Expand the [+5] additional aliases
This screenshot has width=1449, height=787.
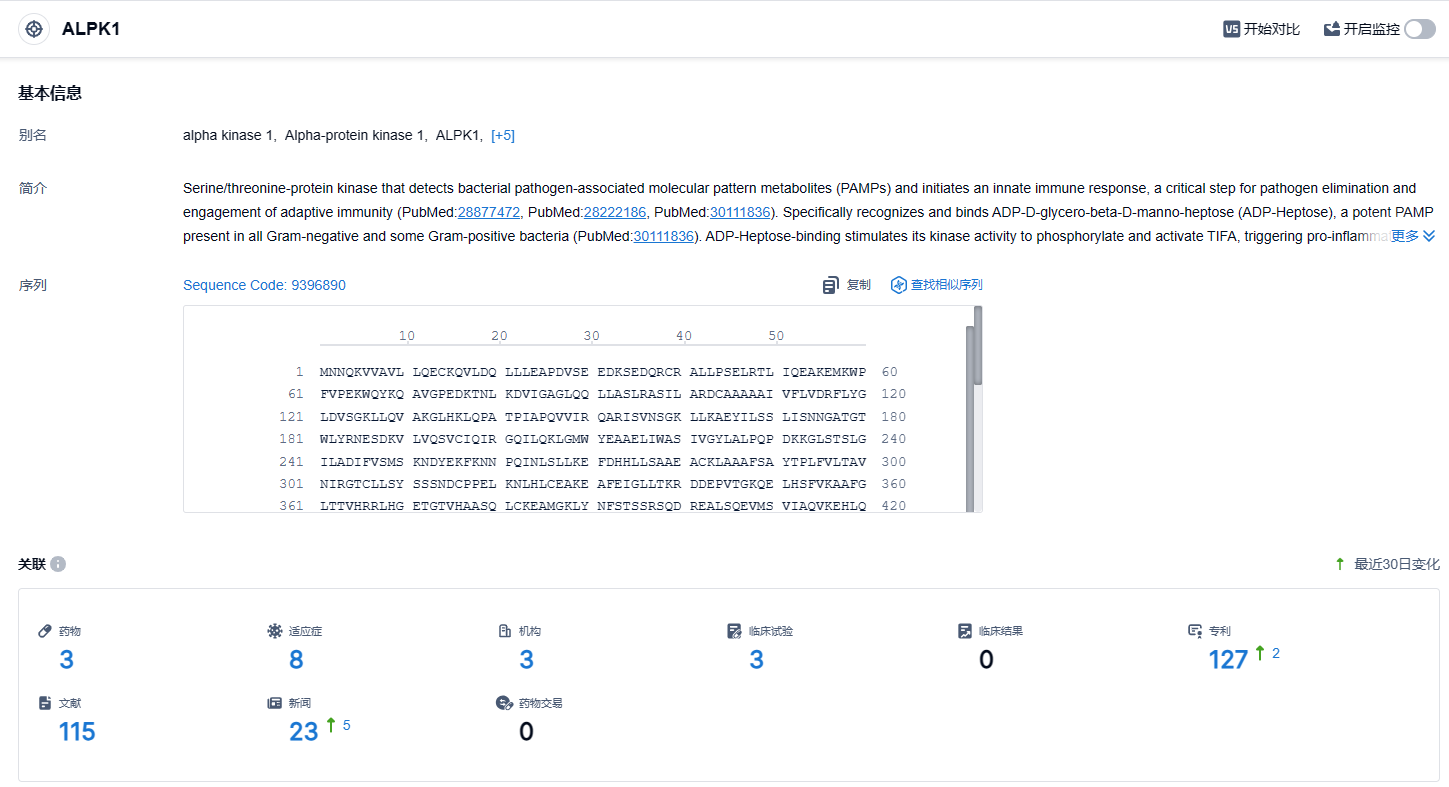coord(503,135)
